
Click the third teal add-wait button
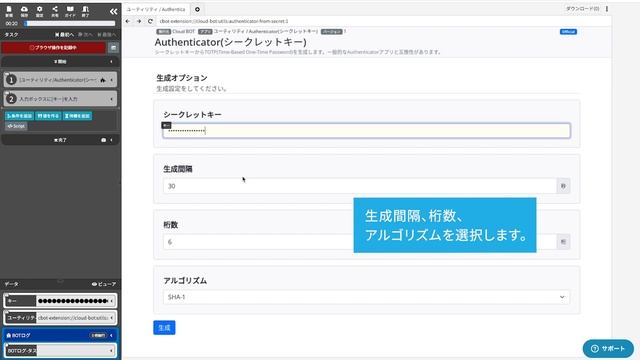click(x=77, y=116)
